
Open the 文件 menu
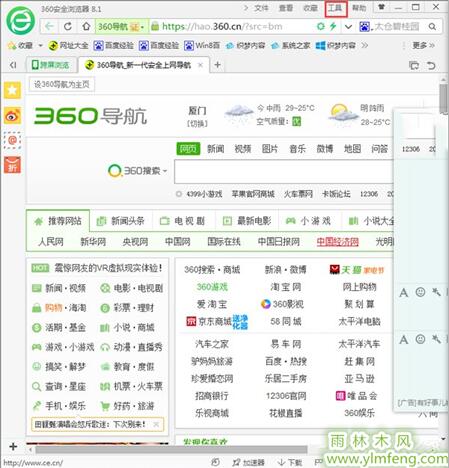tap(261, 8)
